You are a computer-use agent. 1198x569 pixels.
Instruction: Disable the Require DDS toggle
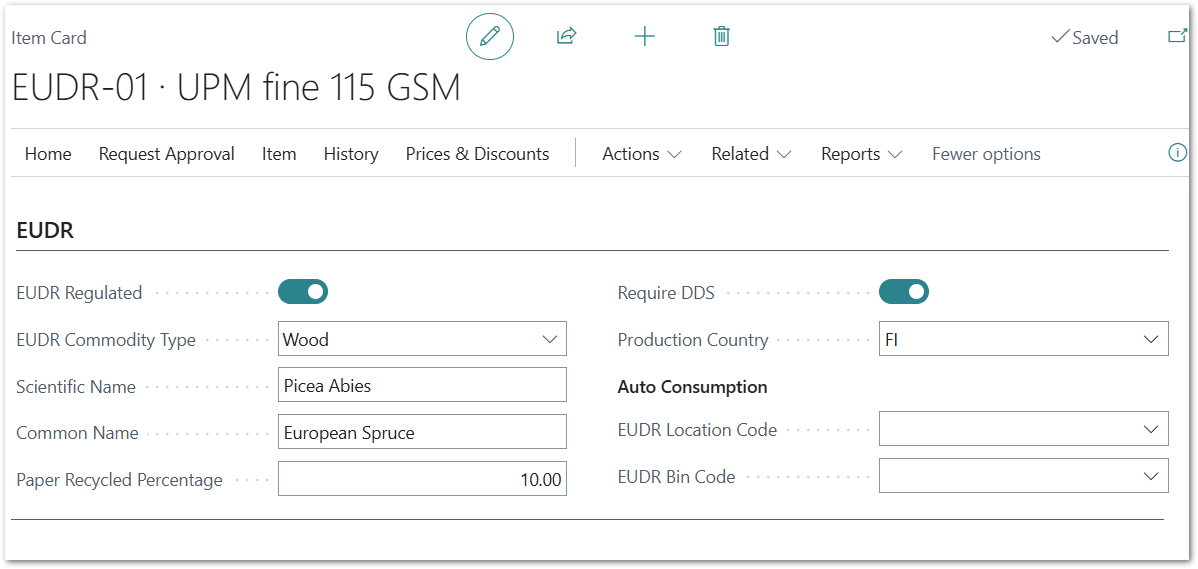903,292
